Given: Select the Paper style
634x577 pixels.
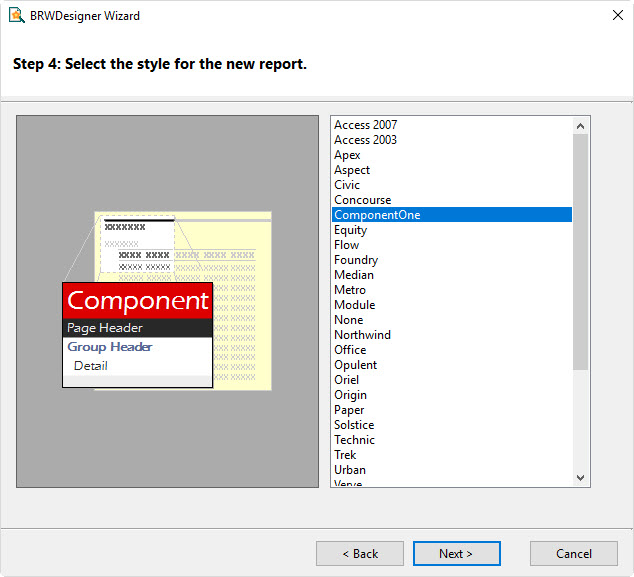Looking at the screenshot, I should pyautogui.click(x=452, y=409).
